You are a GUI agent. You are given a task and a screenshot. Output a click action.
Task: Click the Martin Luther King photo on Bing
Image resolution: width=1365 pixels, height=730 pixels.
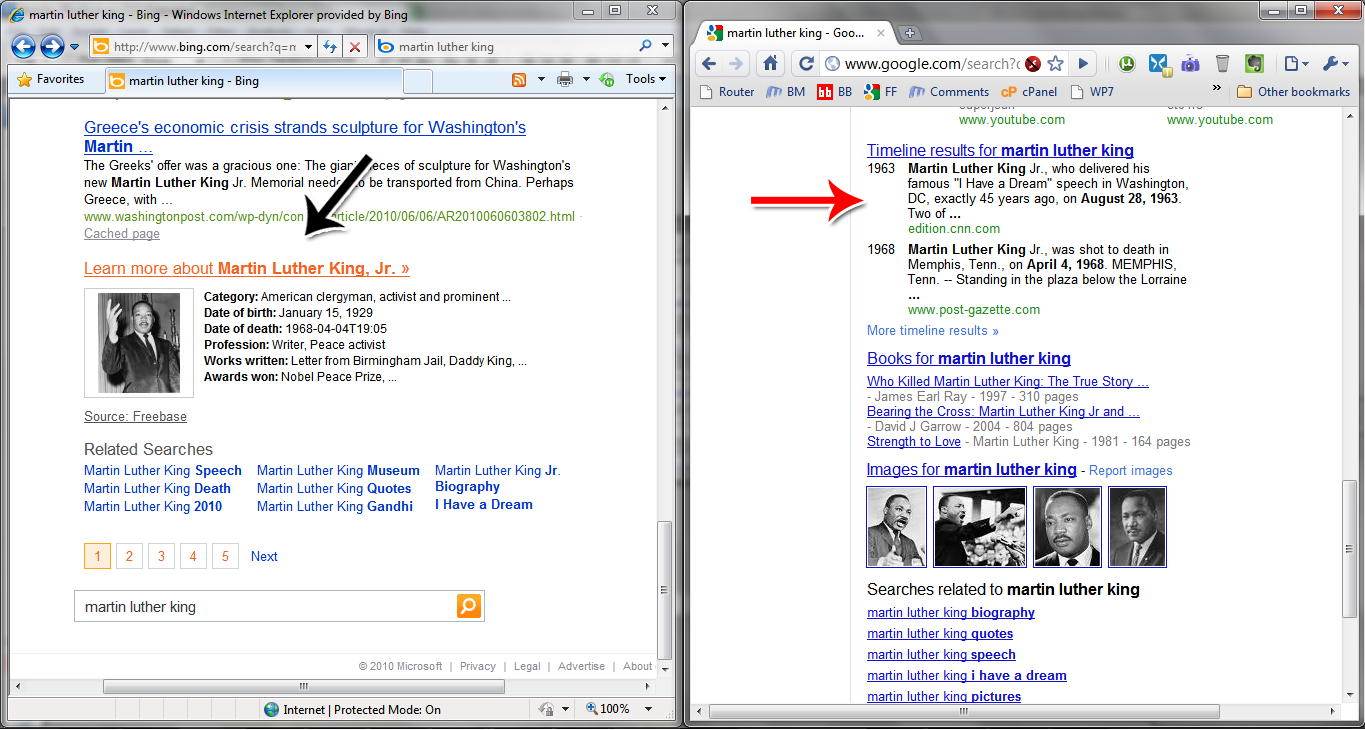(x=139, y=343)
